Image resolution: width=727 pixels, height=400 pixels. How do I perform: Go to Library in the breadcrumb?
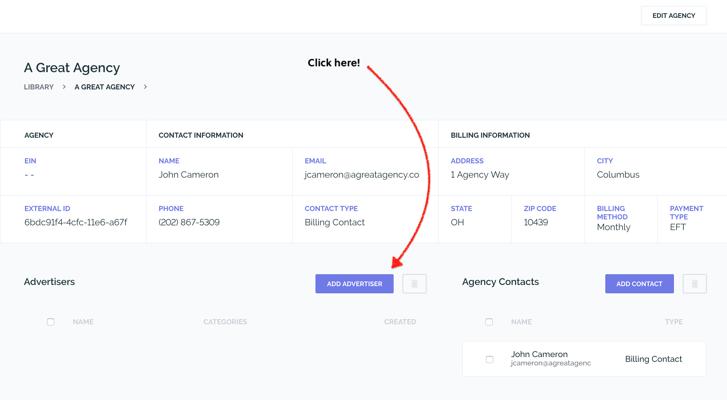coord(39,87)
